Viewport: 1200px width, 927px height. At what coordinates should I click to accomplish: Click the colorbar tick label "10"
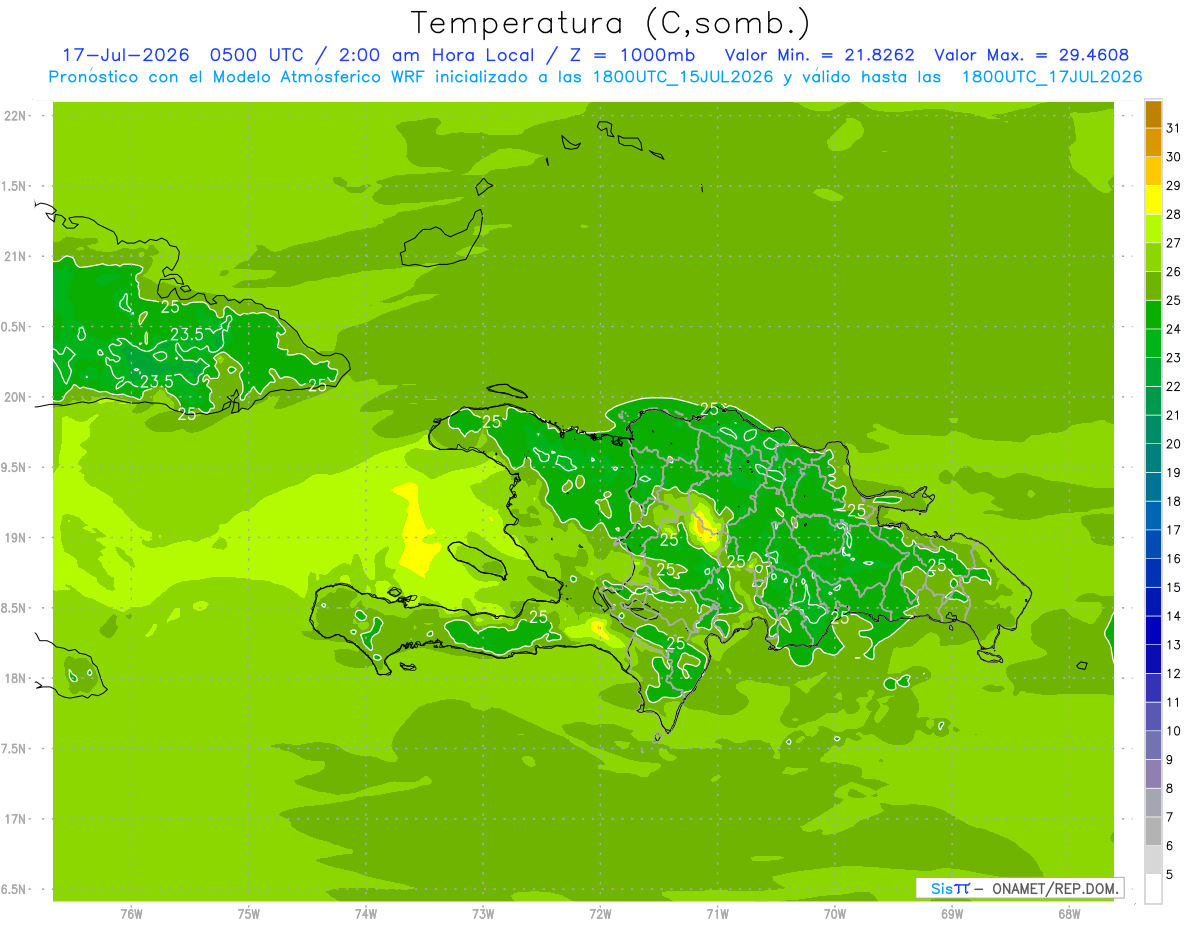[x=1173, y=731]
